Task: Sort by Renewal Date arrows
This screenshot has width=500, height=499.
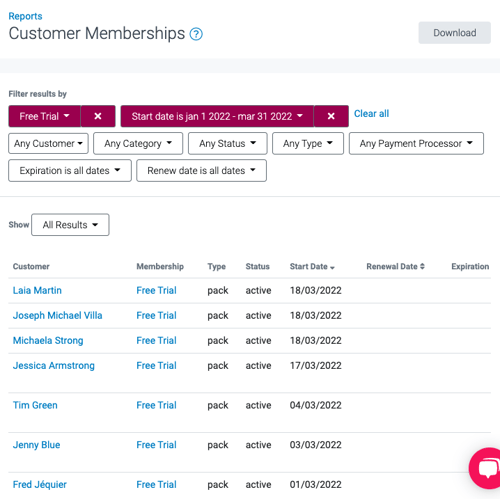Action: pyautogui.click(x=422, y=266)
